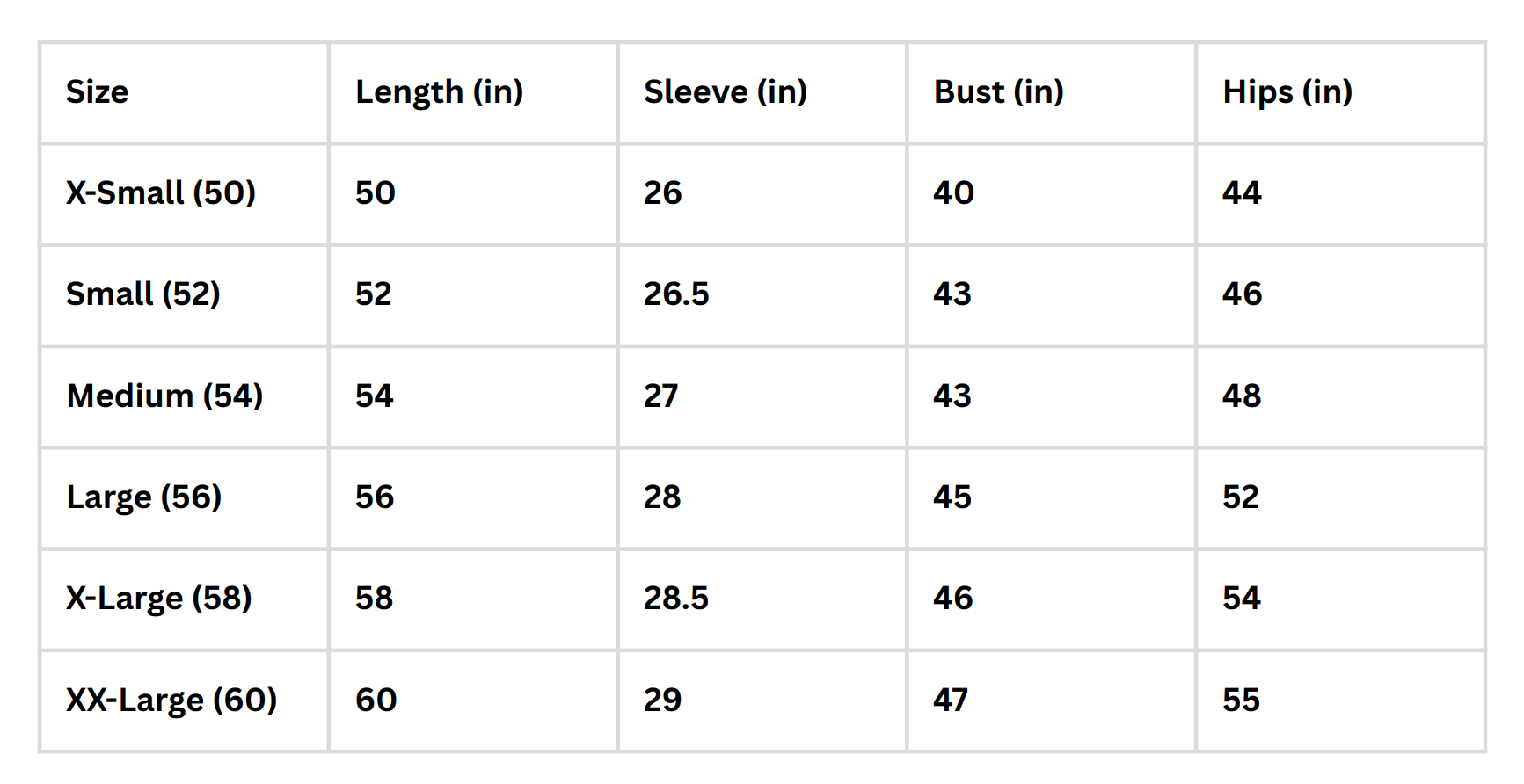Image resolution: width=1524 pixels, height=784 pixels.
Task: Click bust value 45 for Large
Action: [x=952, y=497]
